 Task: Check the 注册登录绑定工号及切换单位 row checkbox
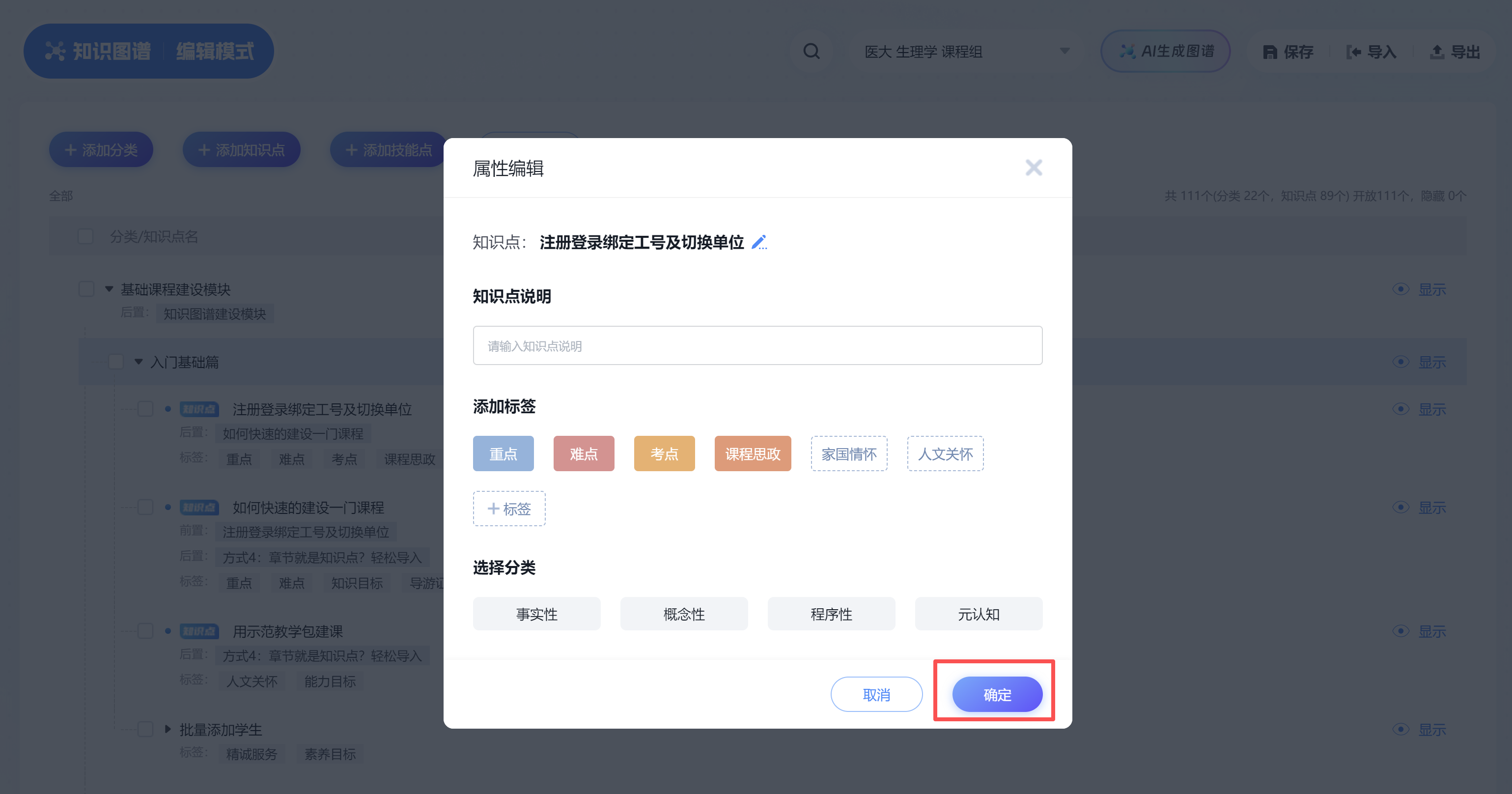tap(145, 409)
